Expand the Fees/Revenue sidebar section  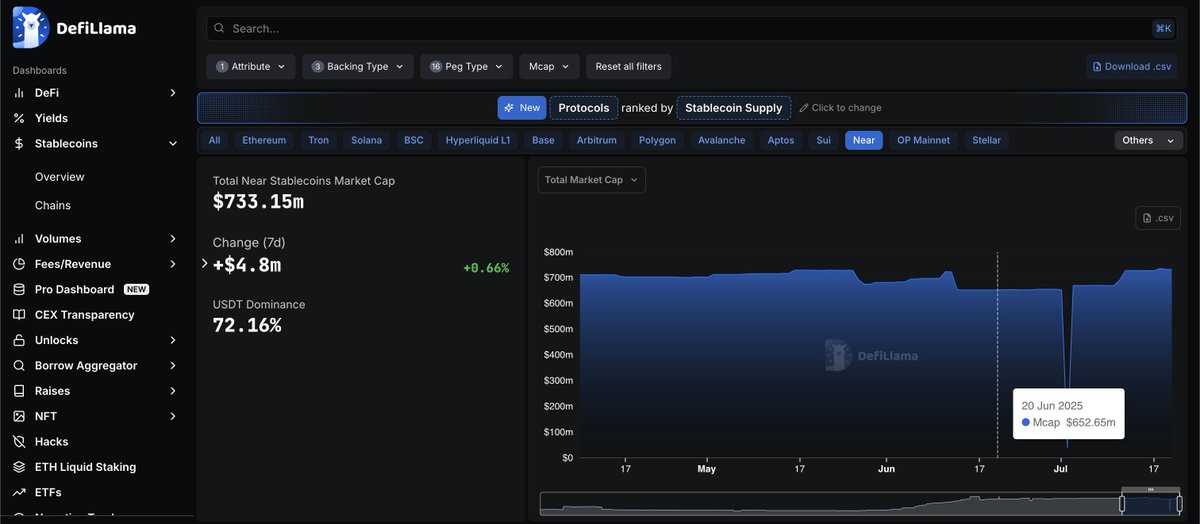pyautogui.click(x=173, y=264)
